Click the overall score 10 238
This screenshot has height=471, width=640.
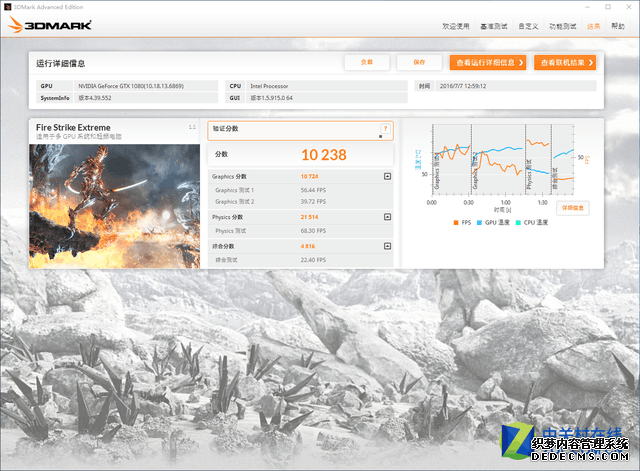click(x=324, y=155)
